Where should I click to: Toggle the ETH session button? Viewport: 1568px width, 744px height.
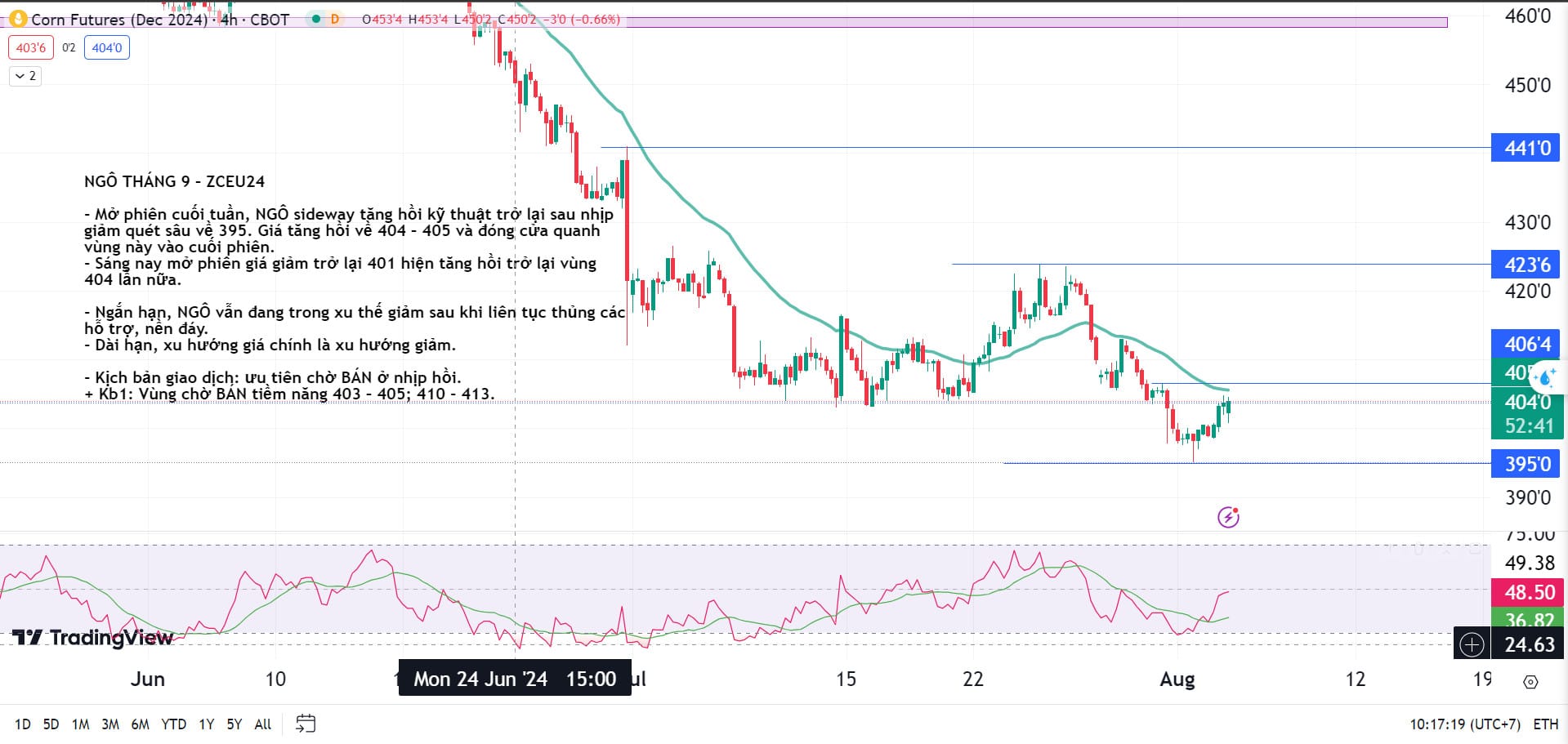[x=1545, y=724]
